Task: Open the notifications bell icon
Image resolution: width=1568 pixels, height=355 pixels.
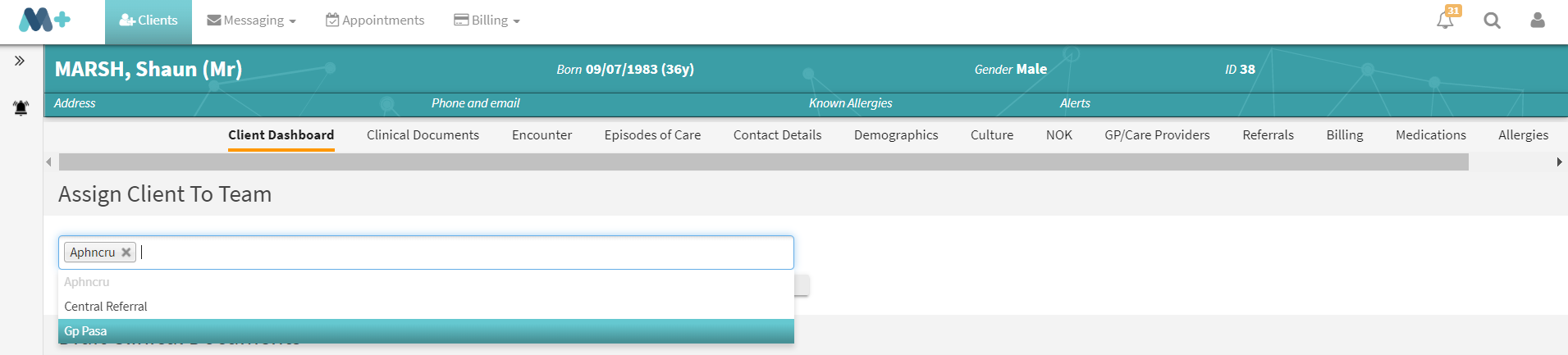Action: pos(1445,20)
